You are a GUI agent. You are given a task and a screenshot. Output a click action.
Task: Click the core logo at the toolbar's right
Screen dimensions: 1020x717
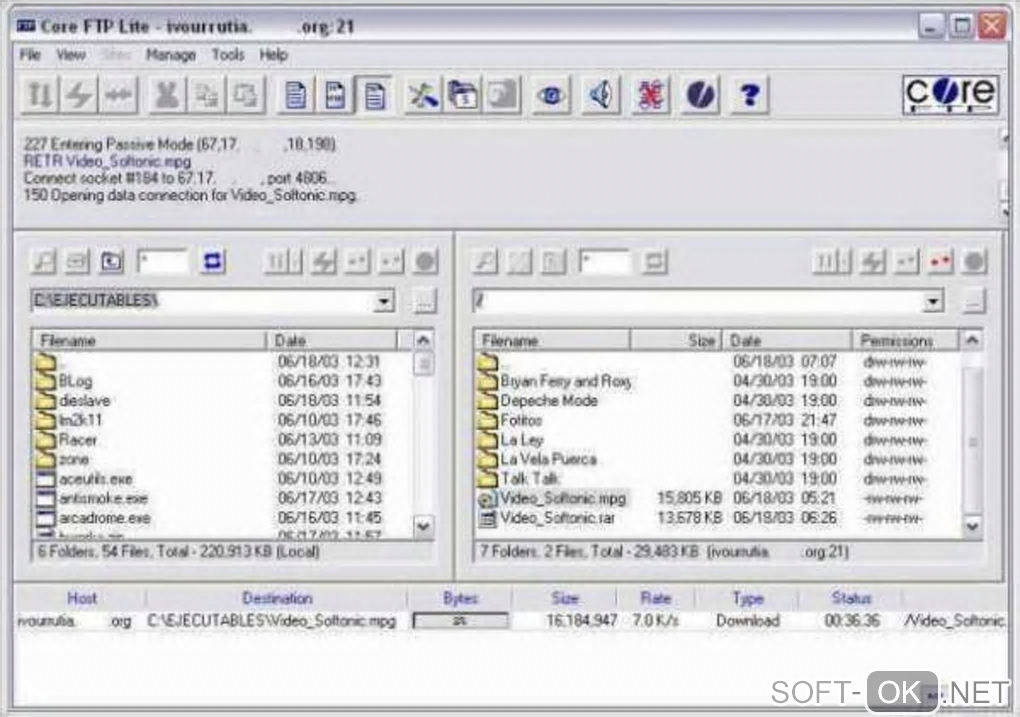pyautogui.click(x=951, y=95)
